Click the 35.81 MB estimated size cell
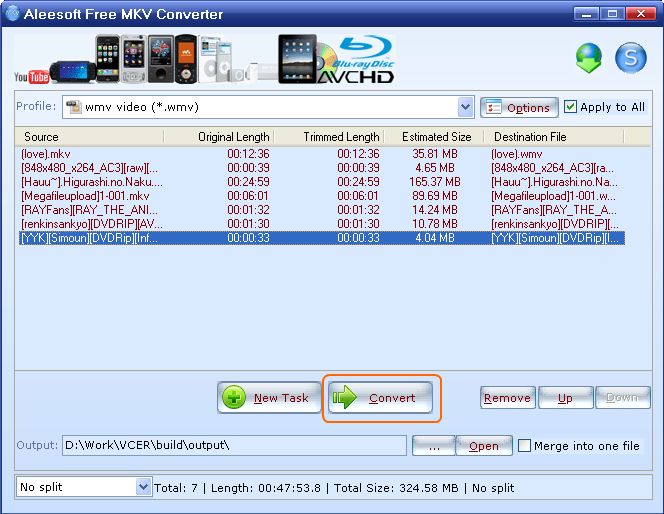 [x=435, y=154]
